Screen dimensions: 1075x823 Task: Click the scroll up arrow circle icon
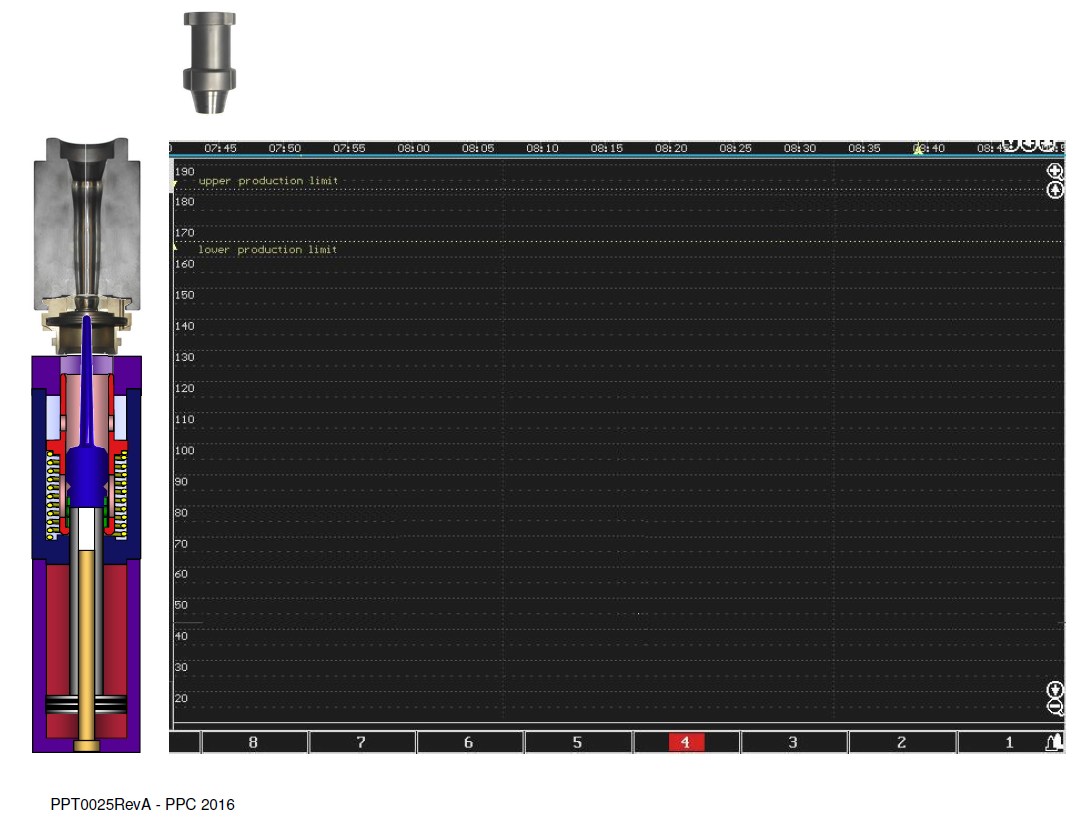point(1055,190)
